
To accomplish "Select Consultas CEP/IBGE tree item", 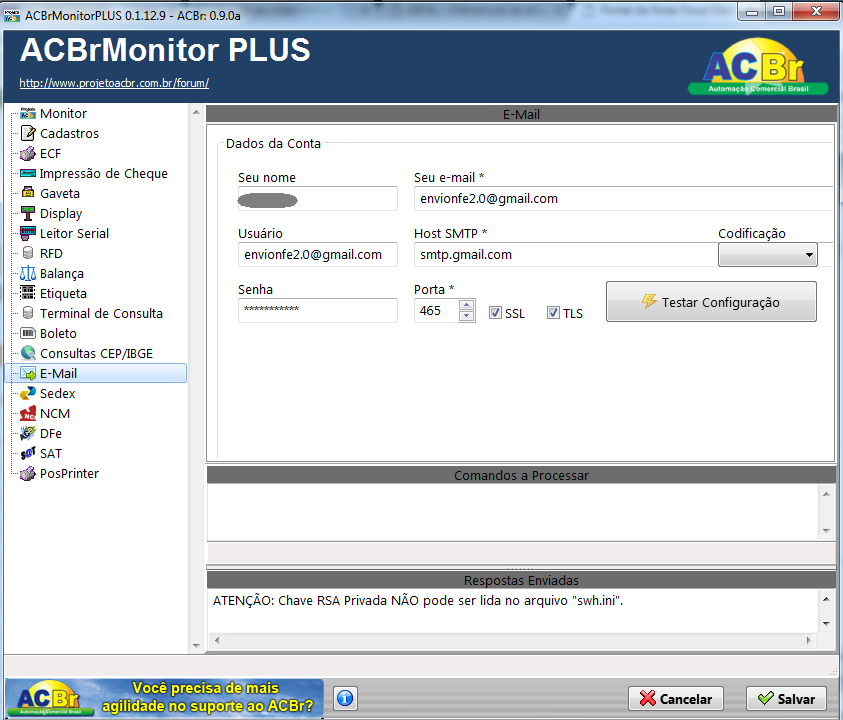I will click(96, 353).
